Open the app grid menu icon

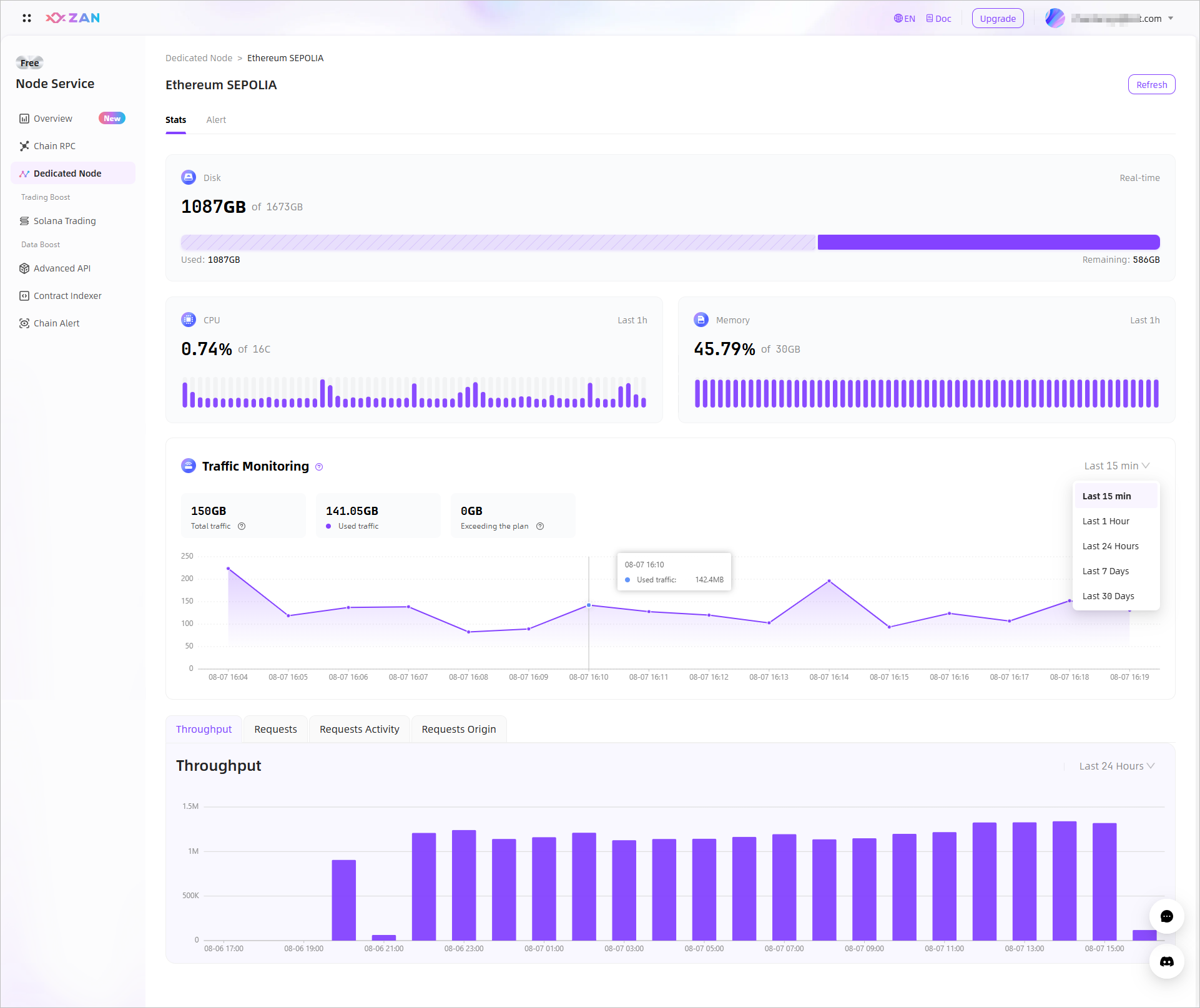tap(26, 18)
